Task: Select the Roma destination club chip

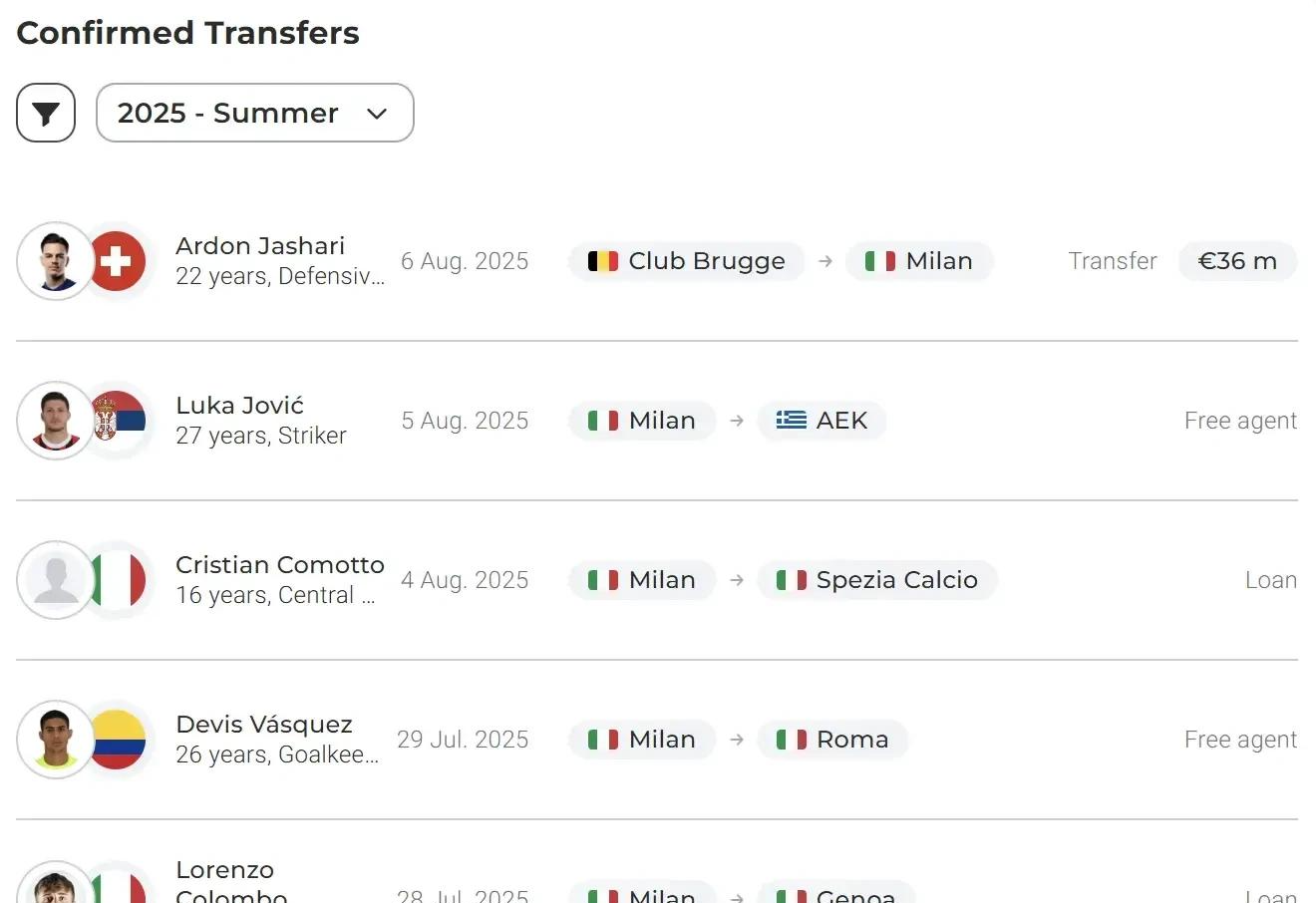Action: click(x=832, y=740)
